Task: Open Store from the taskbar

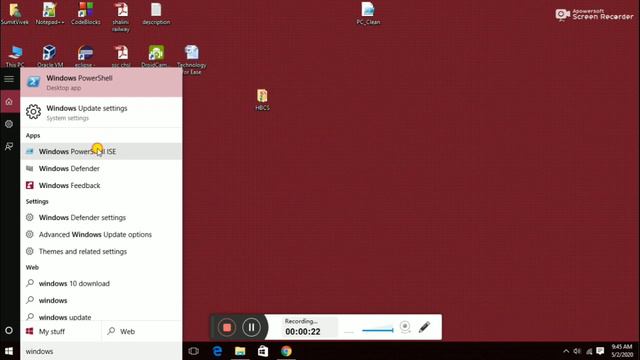Action: coord(263,351)
